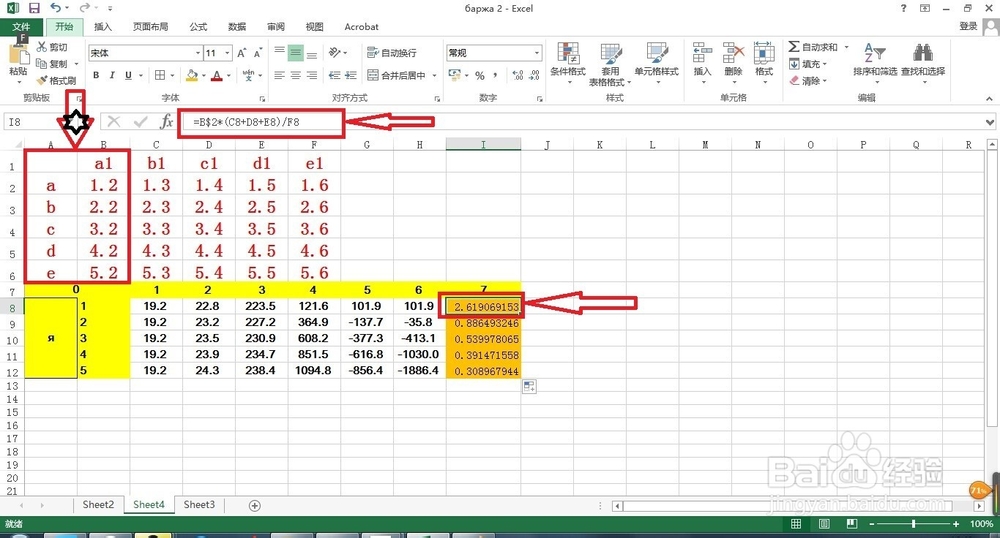Switch to Page Break Preview view

[x=852, y=523]
